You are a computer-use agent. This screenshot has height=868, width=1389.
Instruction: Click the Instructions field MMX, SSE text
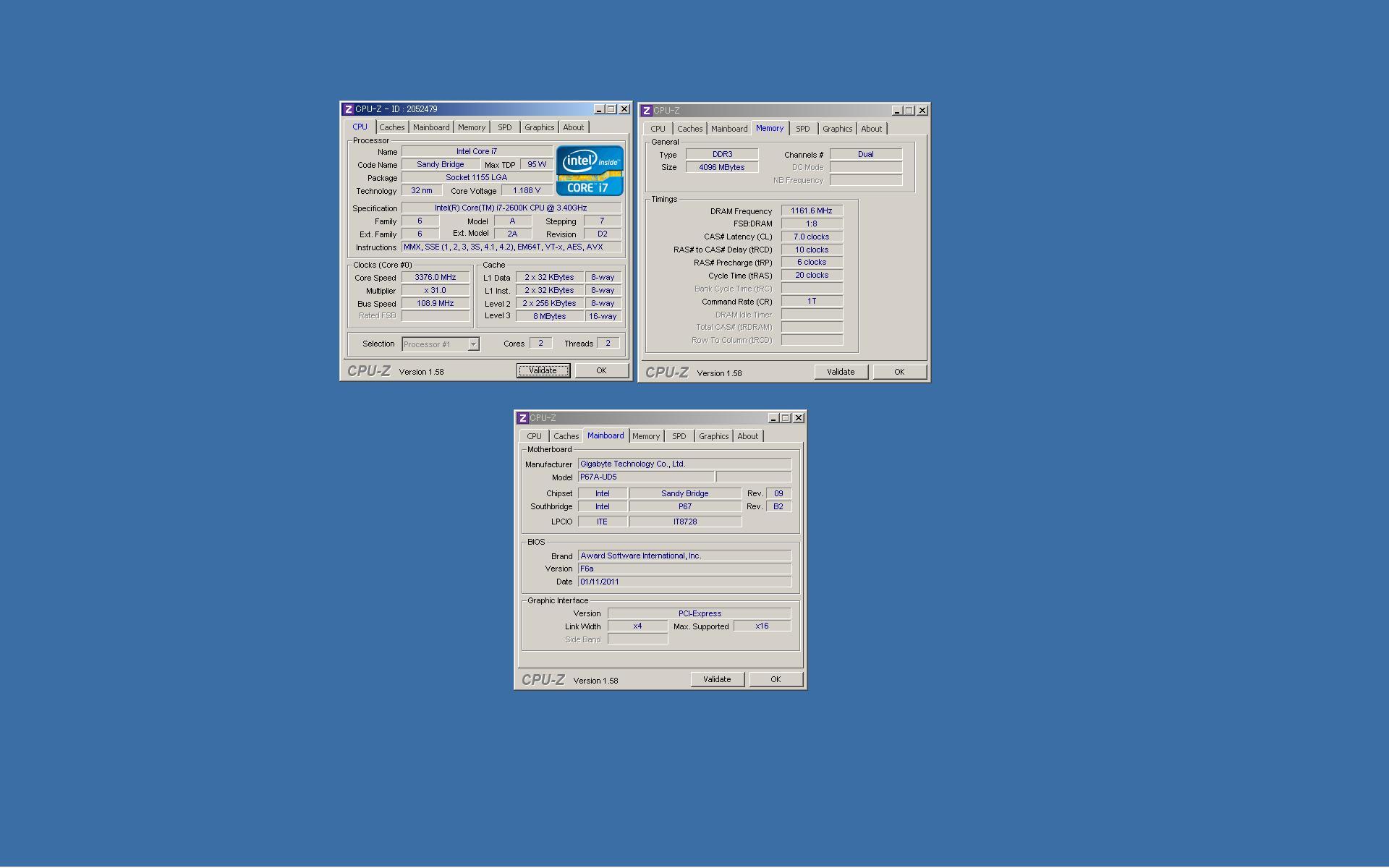point(511,247)
